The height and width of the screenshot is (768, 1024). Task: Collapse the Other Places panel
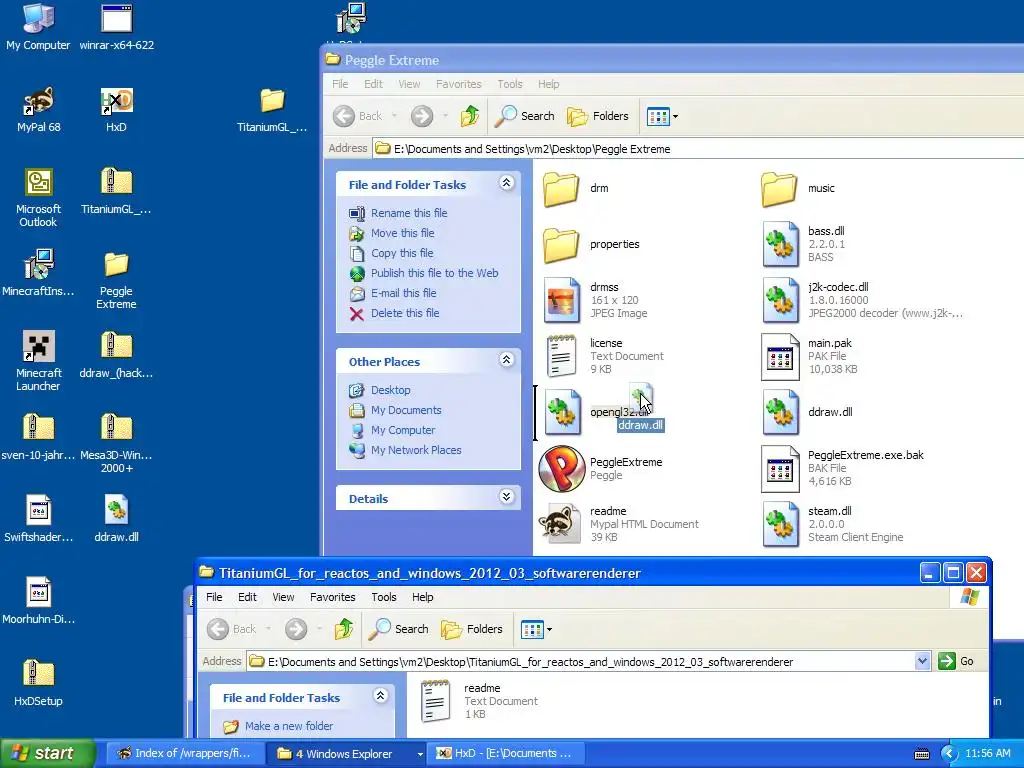(506, 360)
